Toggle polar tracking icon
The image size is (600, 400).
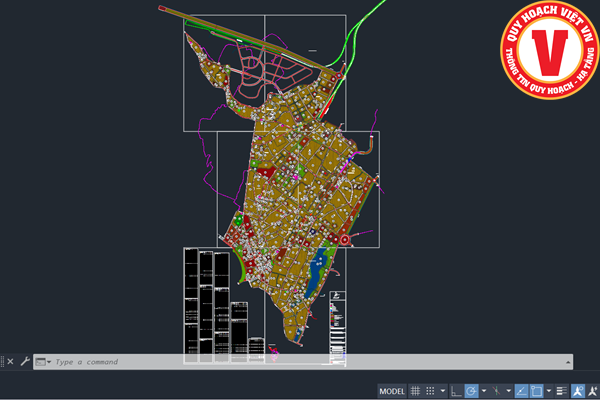pos(471,390)
